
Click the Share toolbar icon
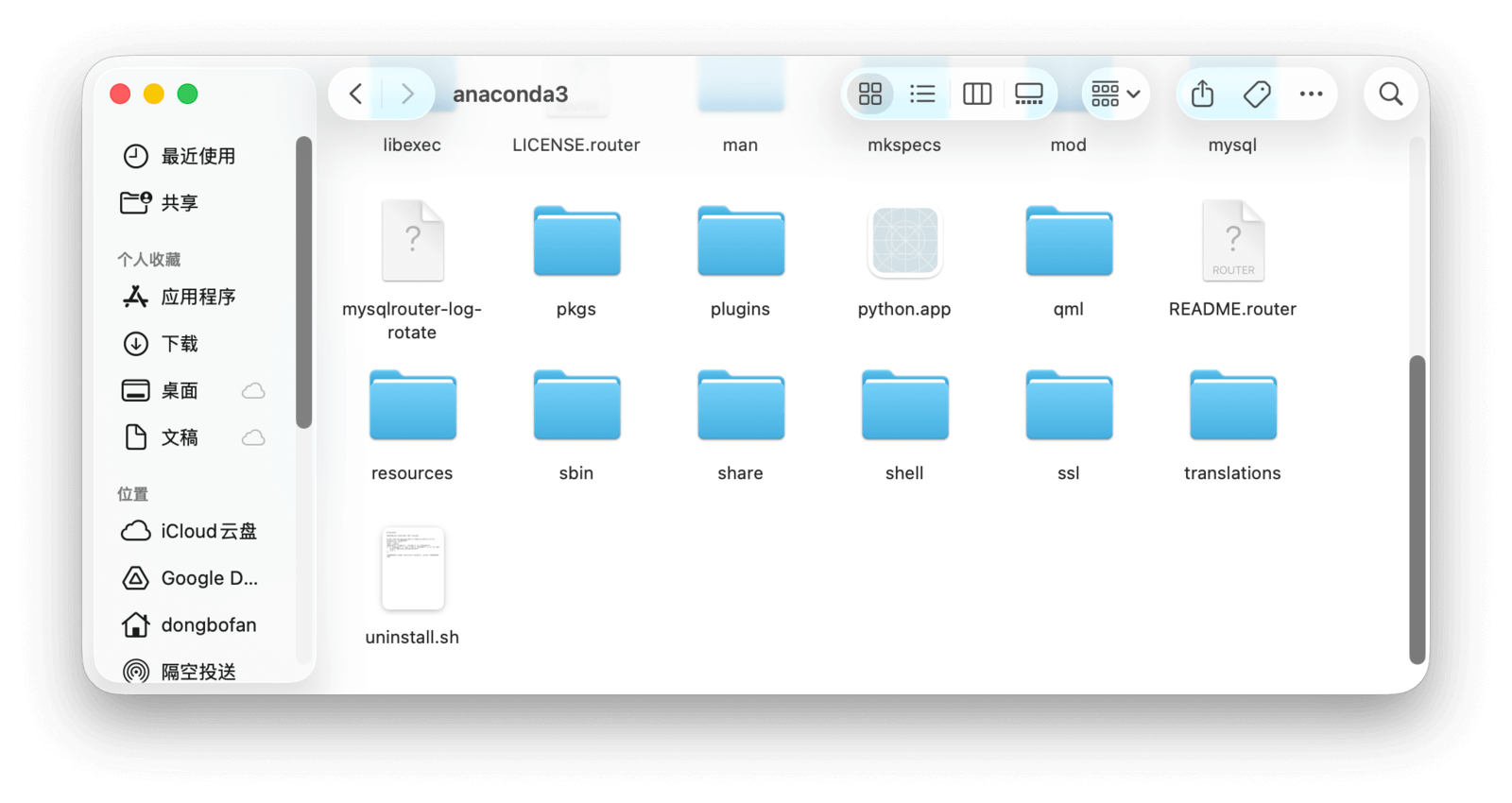click(x=1202, y=94)
